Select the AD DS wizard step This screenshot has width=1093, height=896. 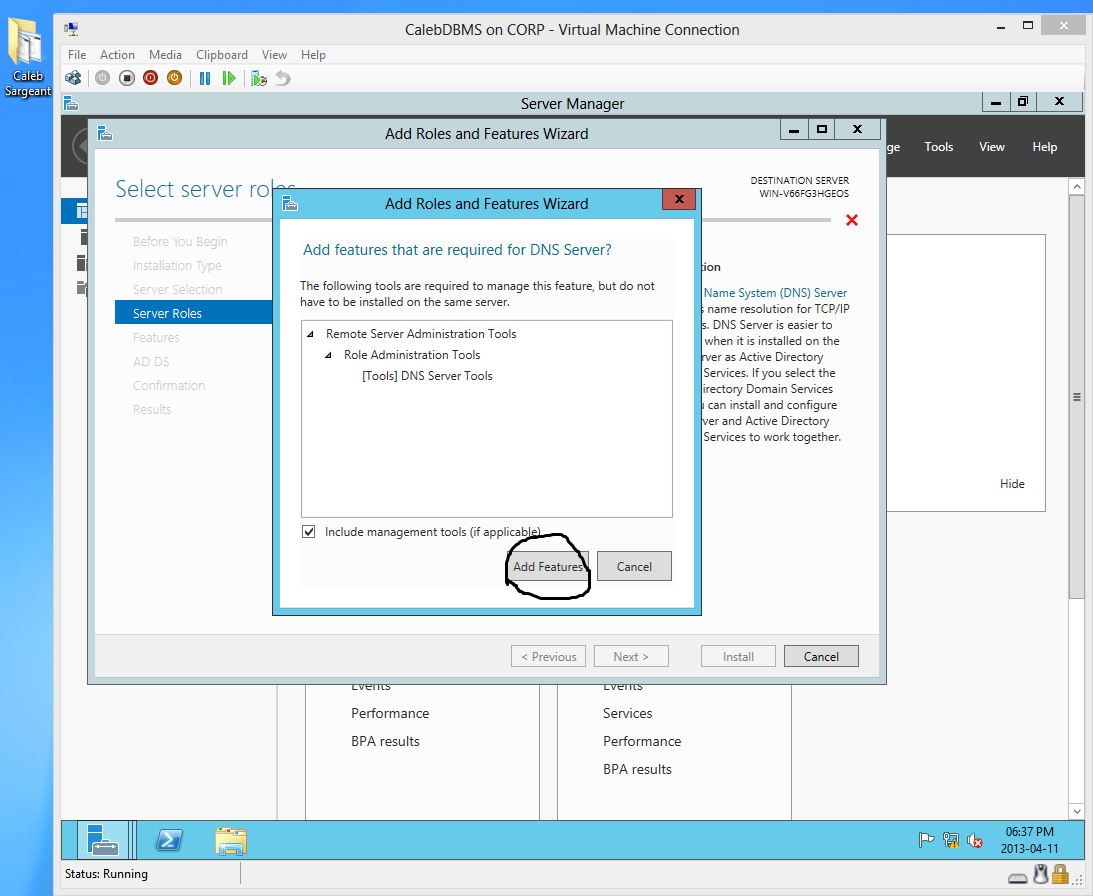point(151,361)
